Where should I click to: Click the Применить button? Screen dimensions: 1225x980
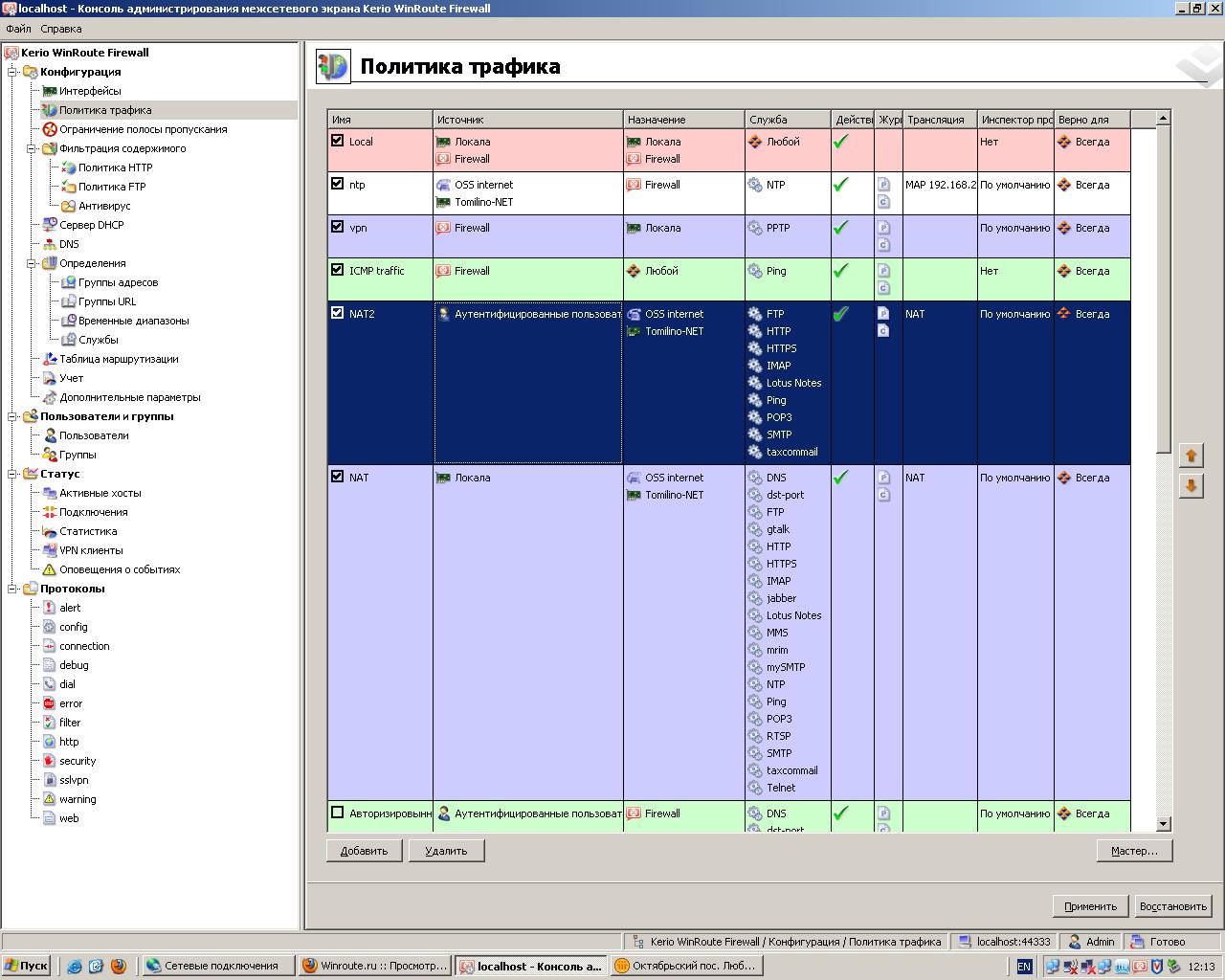1090,906
